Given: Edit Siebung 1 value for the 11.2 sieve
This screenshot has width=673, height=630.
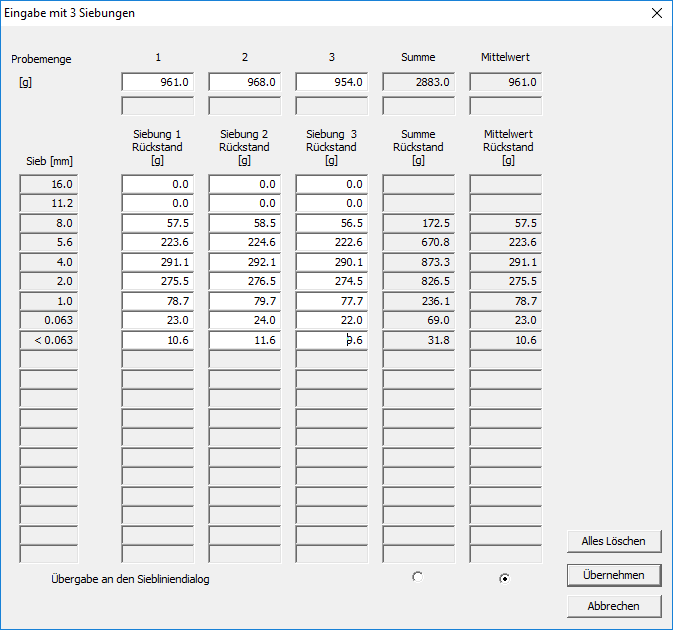Looking at the screenshot, I should coord(158,203).
